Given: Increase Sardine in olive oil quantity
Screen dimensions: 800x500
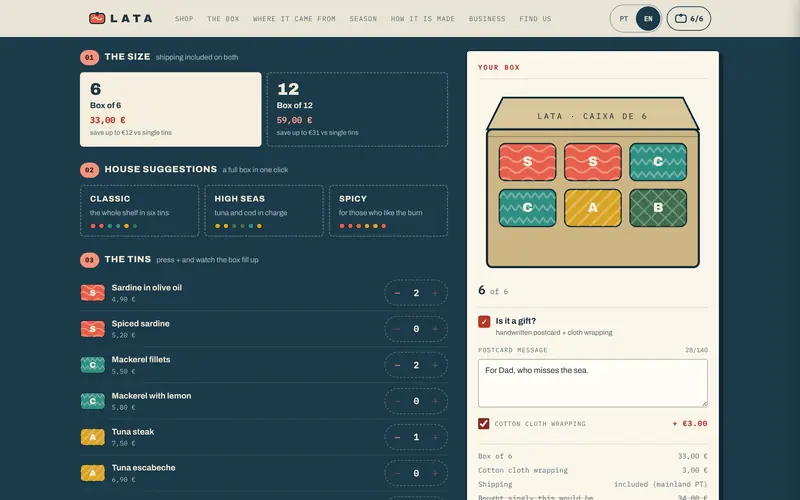Looking at the screenshot, I should [435, 293].
